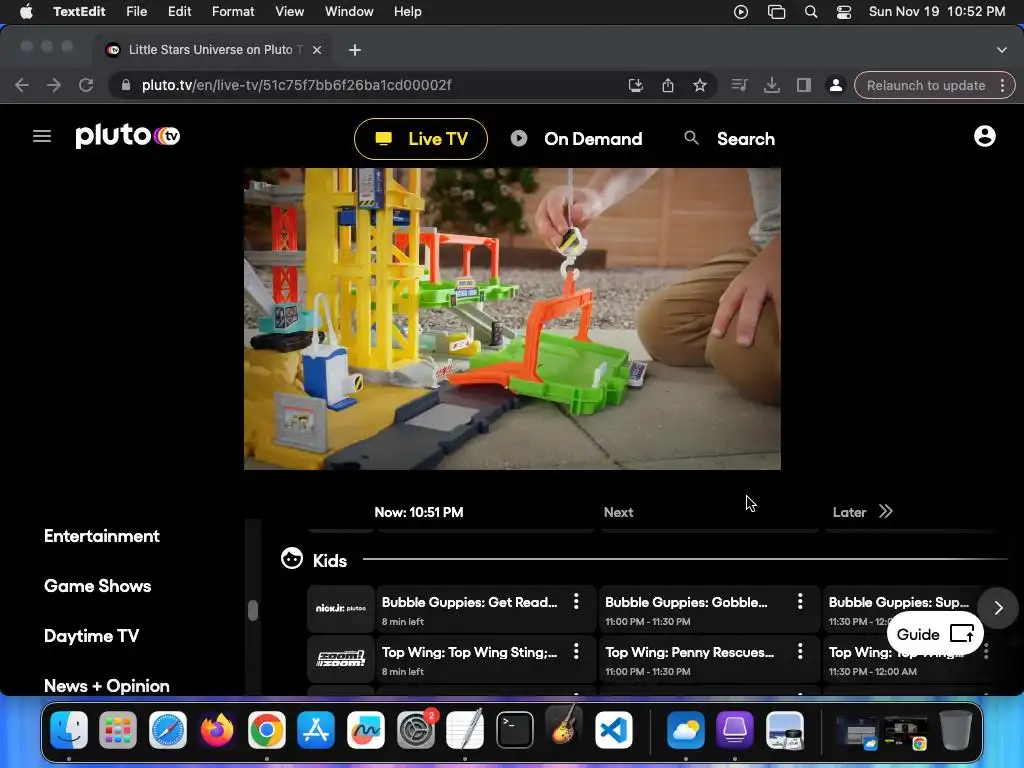The width and height of the screenshot is (1024, 768).
Task: Bookmark this page with the star icon
Action: 699,85
